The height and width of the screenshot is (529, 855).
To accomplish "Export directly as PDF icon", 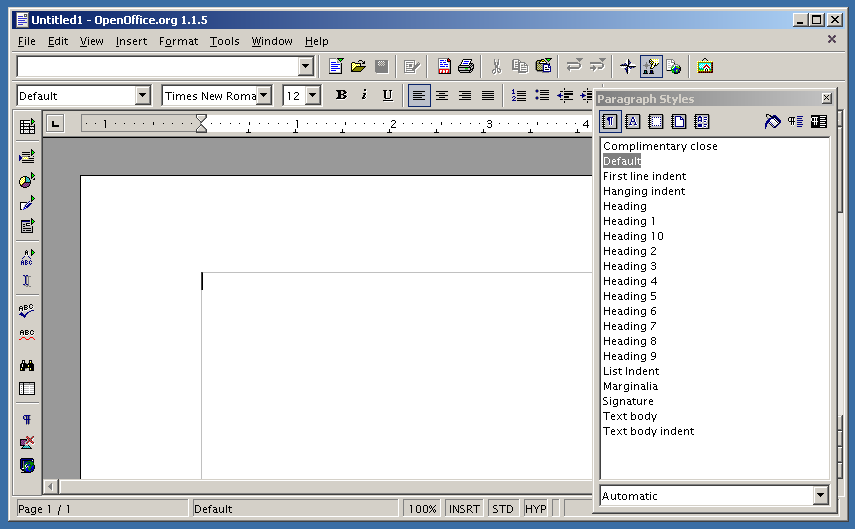I will tap(444, 67).
